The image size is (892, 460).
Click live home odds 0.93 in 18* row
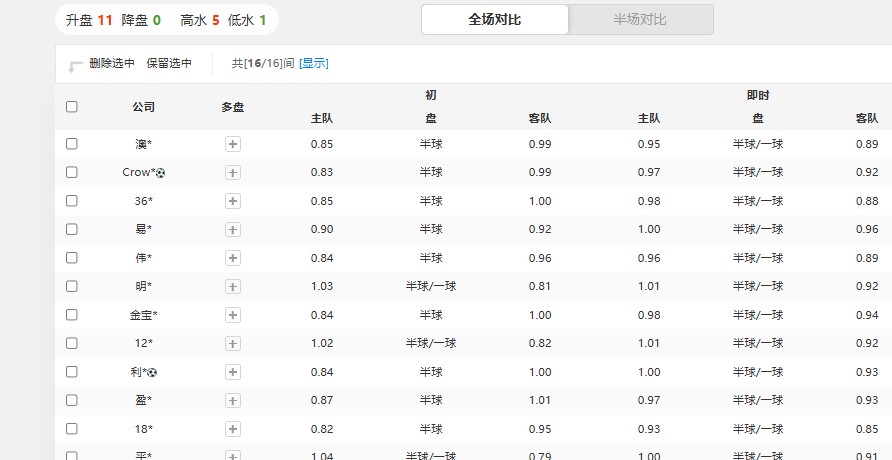pos(649,429)
